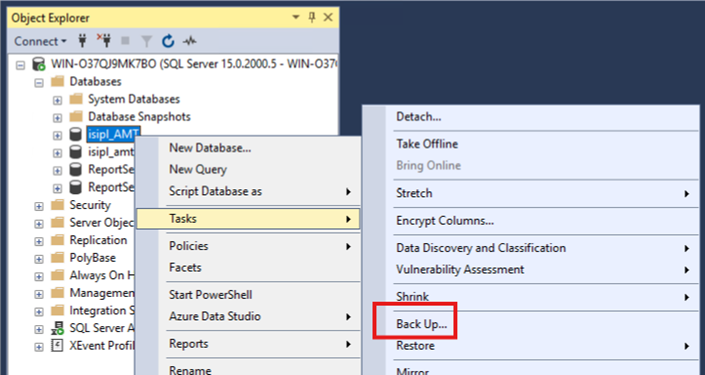Choose Detach... in Tasks submenu

coord(531,117)
